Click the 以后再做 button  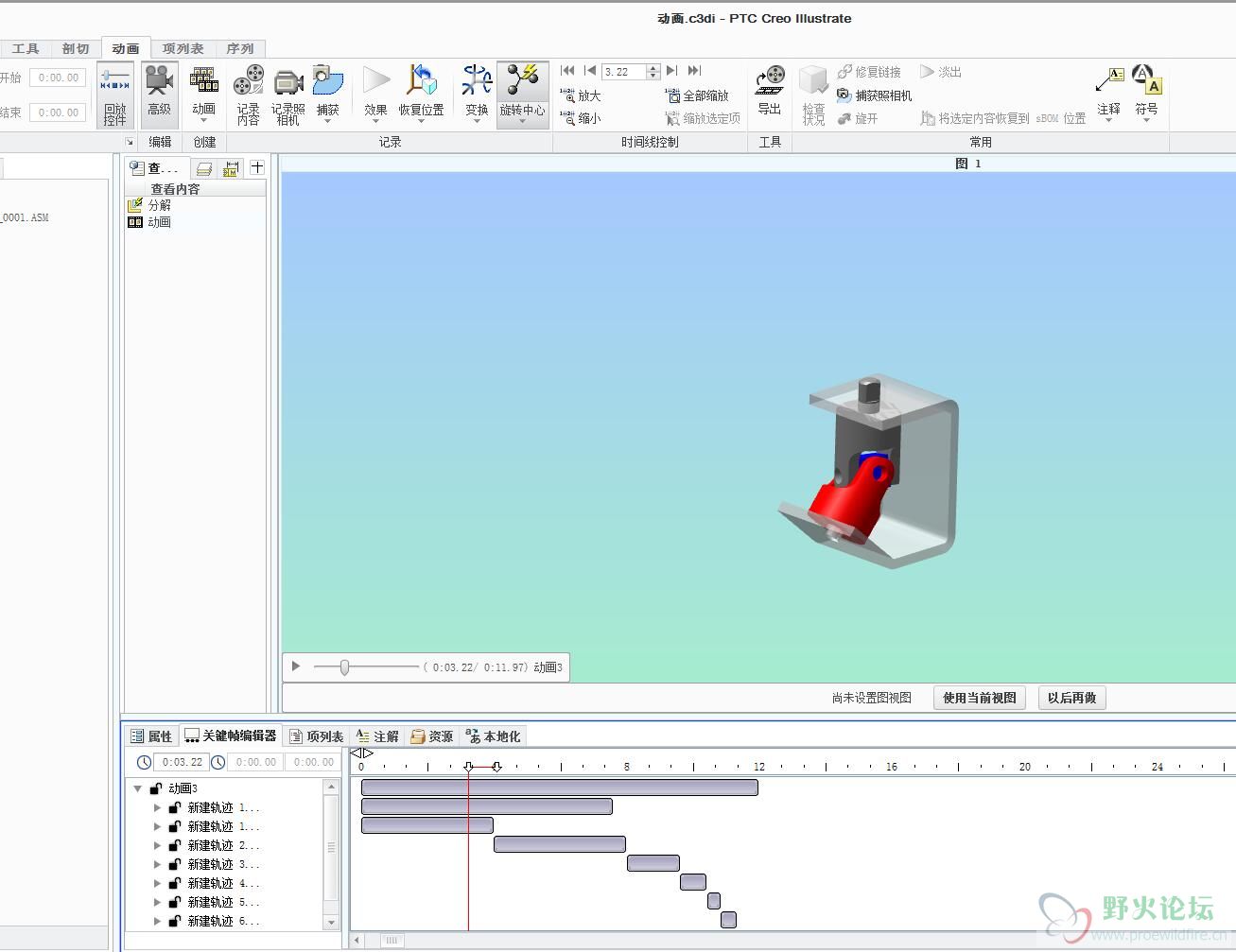[x=1071, y=698]
